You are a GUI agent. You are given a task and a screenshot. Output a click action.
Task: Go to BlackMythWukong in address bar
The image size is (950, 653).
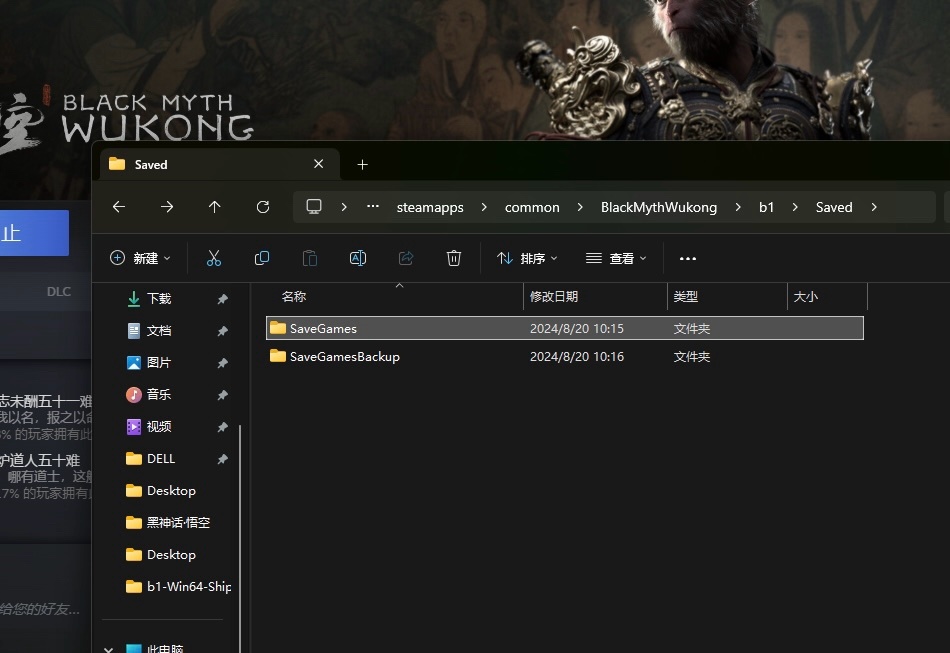click(659, 207)
